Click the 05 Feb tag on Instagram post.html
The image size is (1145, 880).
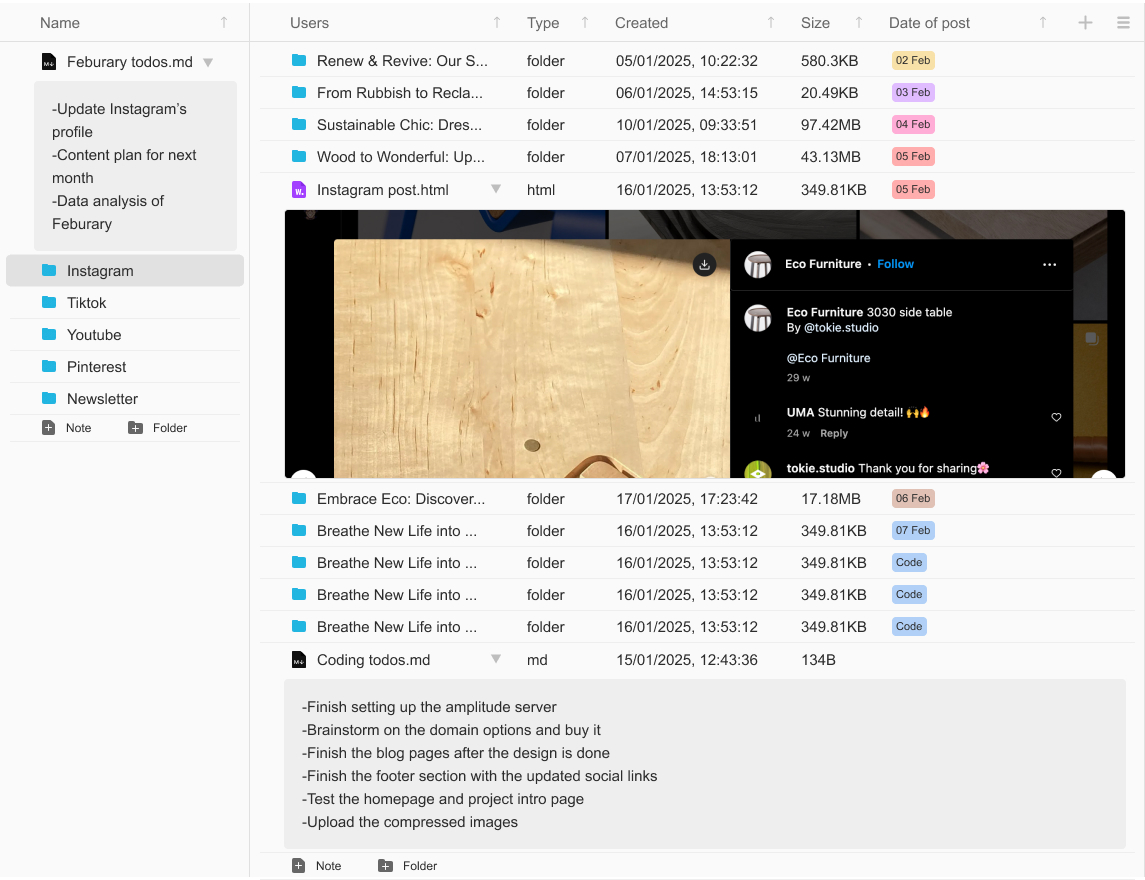tap(913, 189)
